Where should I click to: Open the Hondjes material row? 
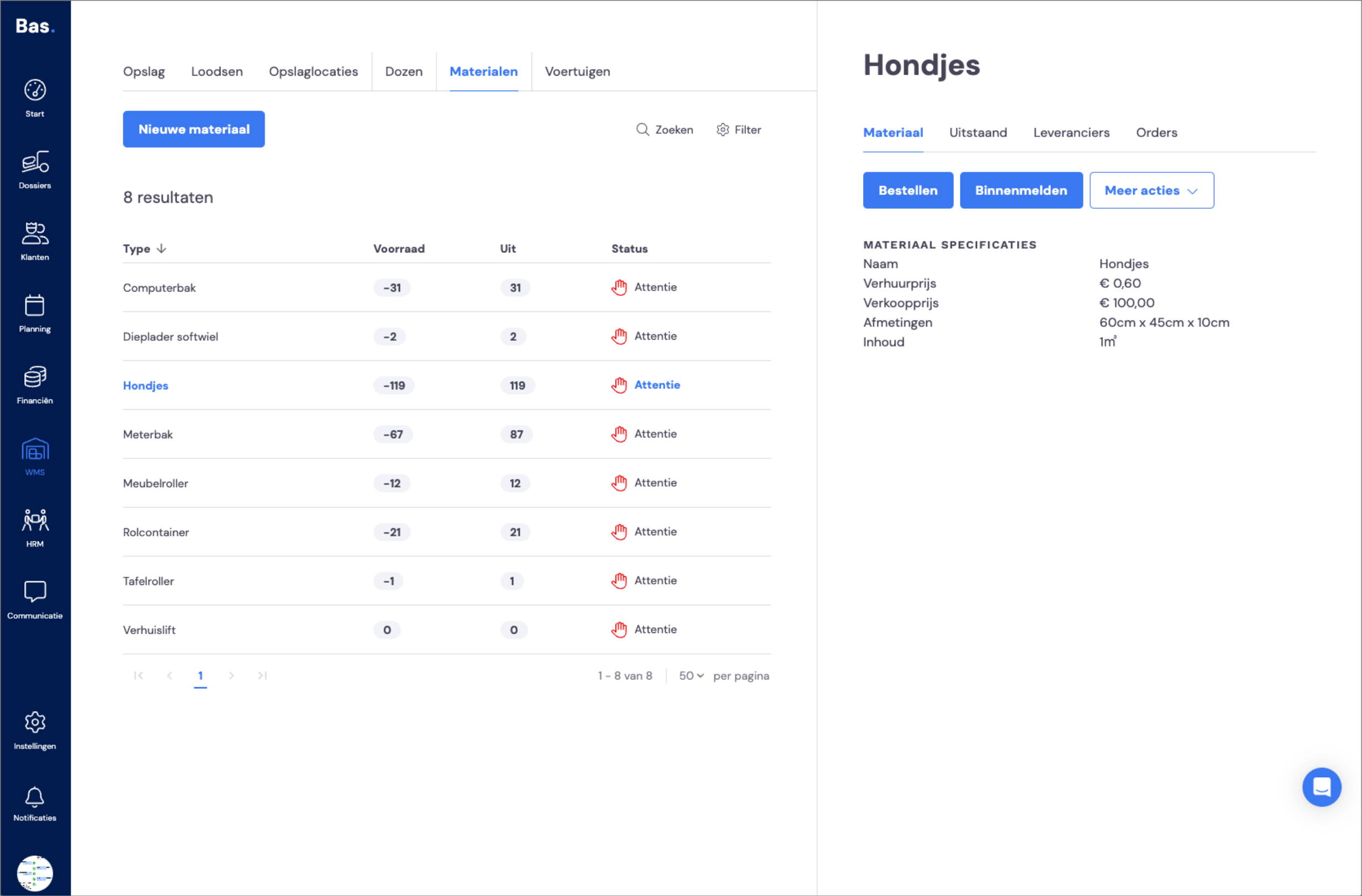pos(446,385)
